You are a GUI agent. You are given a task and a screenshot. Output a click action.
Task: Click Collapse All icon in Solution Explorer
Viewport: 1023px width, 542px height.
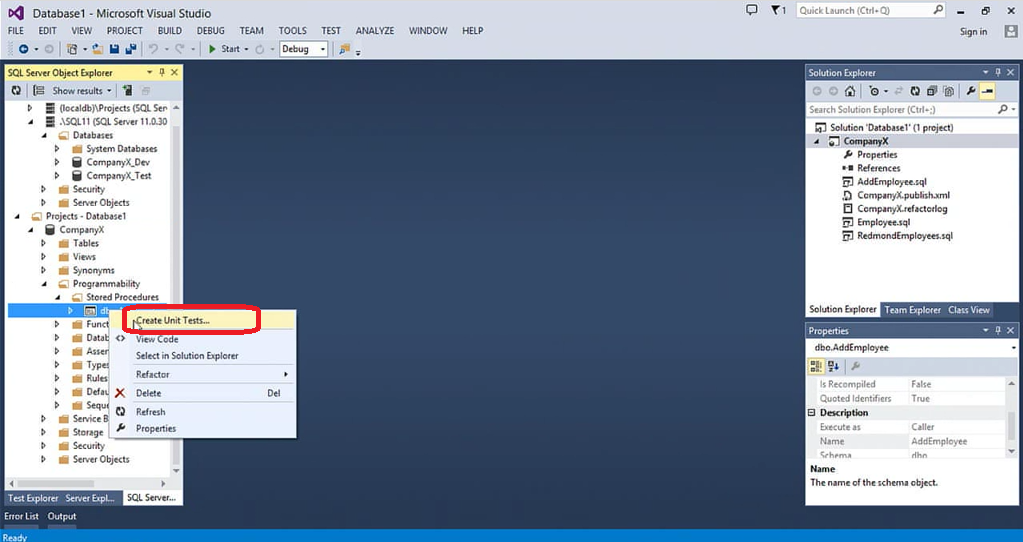point(932,91)
